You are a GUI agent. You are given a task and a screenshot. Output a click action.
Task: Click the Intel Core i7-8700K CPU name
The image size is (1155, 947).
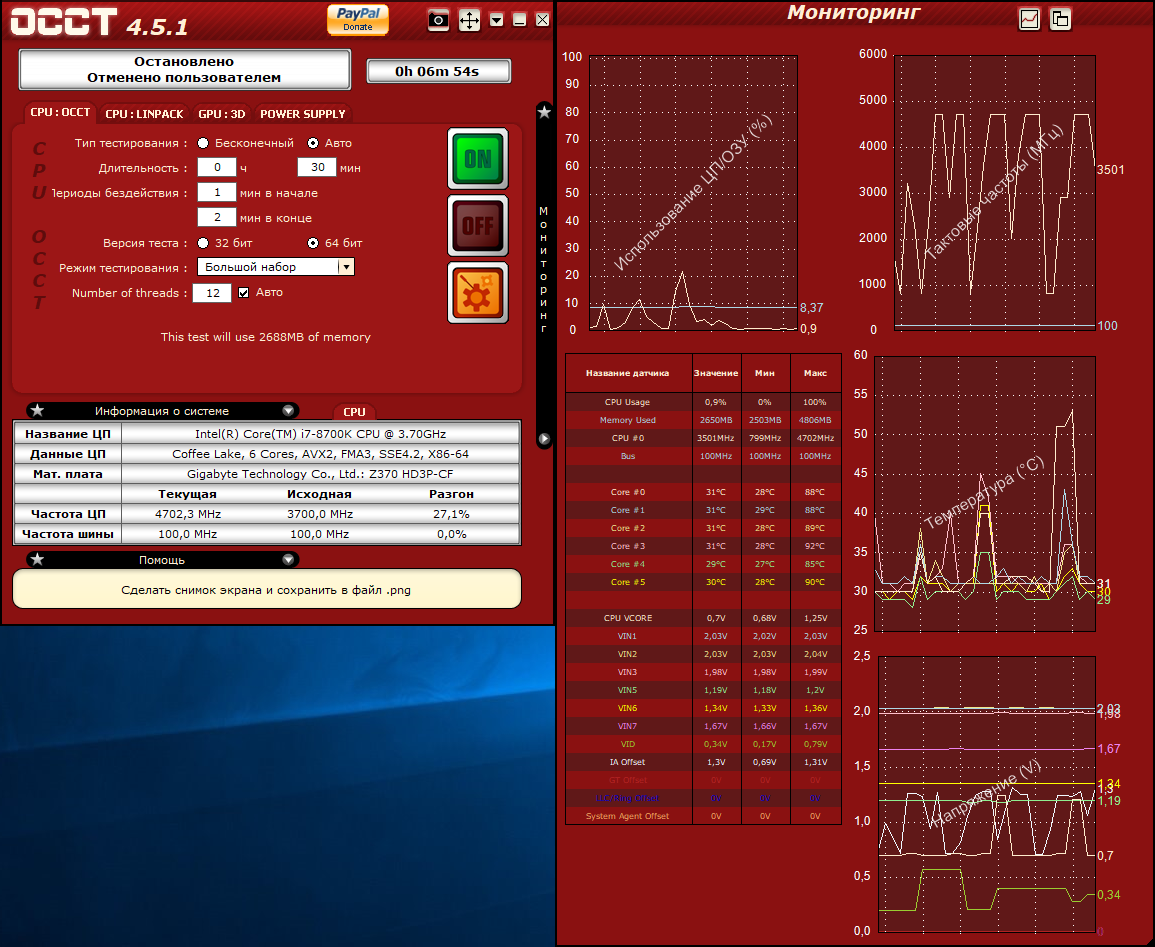coord(320,434)
